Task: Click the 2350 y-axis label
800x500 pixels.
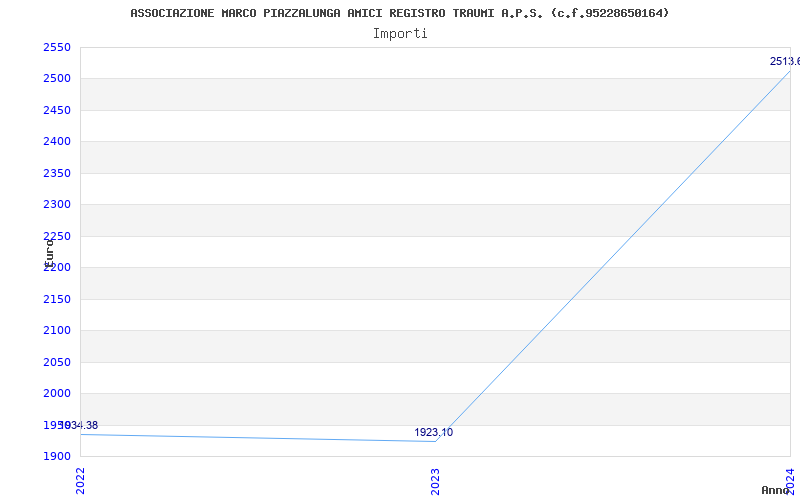Action: (x=57, y=173)
